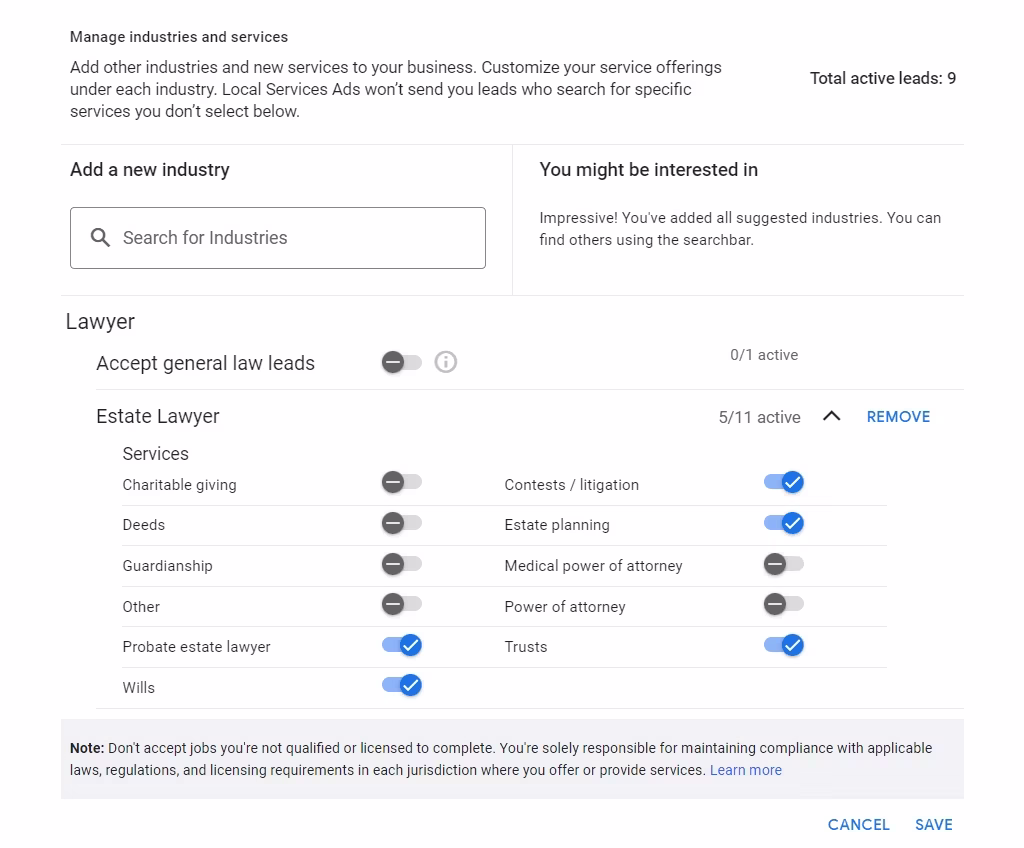The width and height of the screenshot is (1024, 848).
Task: Turn off Wills service toggle
Action: 402,685
